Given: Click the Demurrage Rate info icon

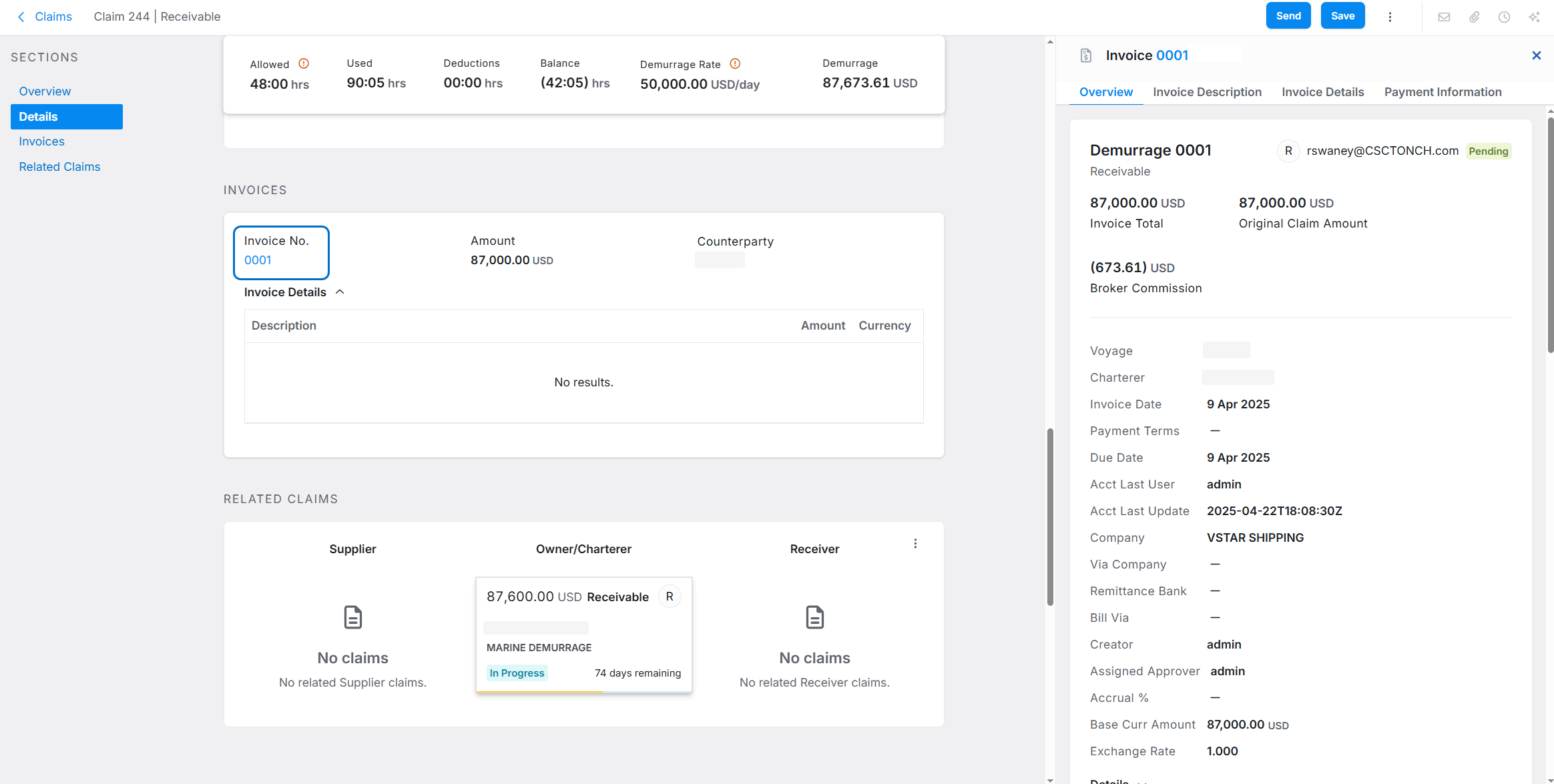Looking at the screenshot, I should pyautogui.click(x=735, y=64).
